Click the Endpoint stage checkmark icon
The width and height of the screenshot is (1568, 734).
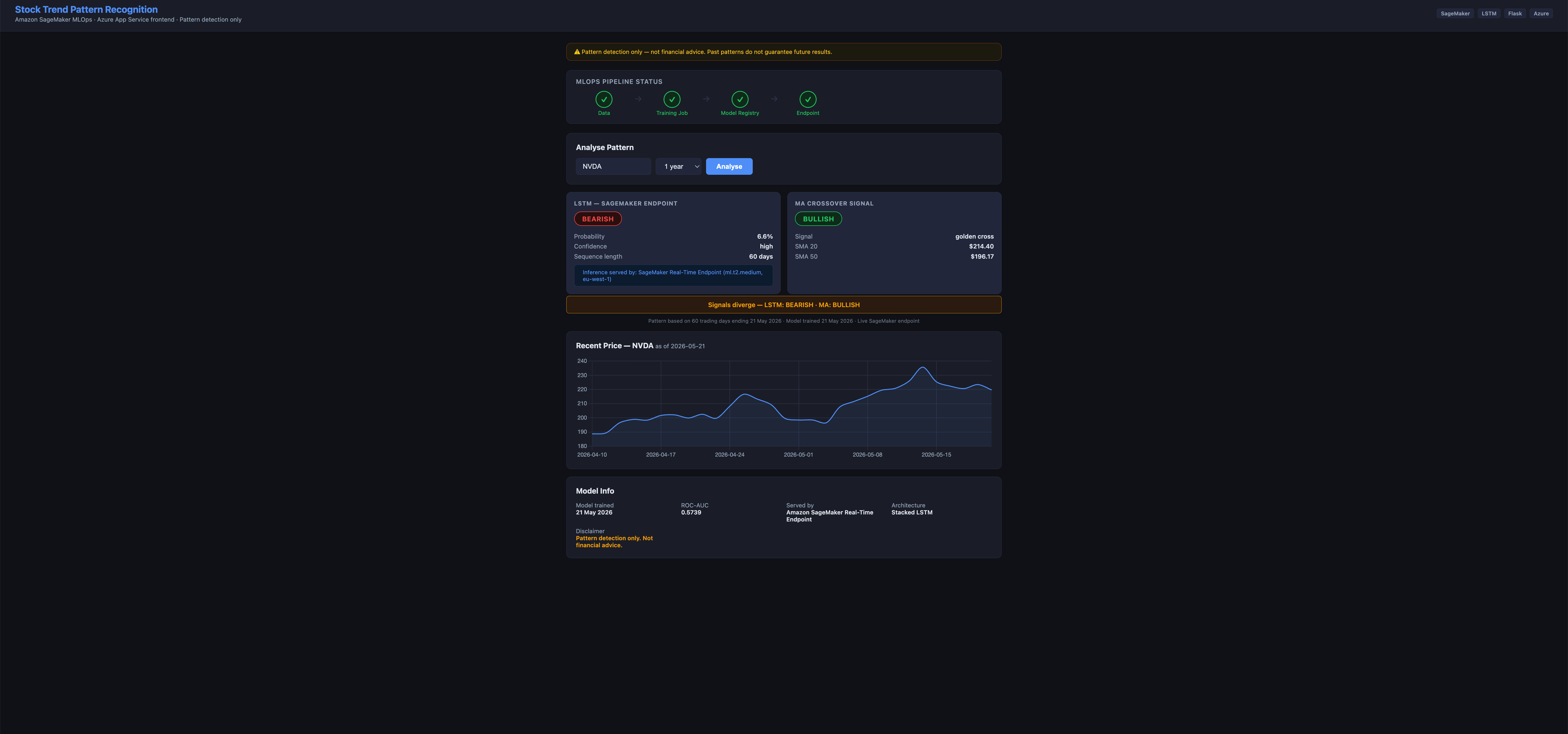[x=808, y=99]
